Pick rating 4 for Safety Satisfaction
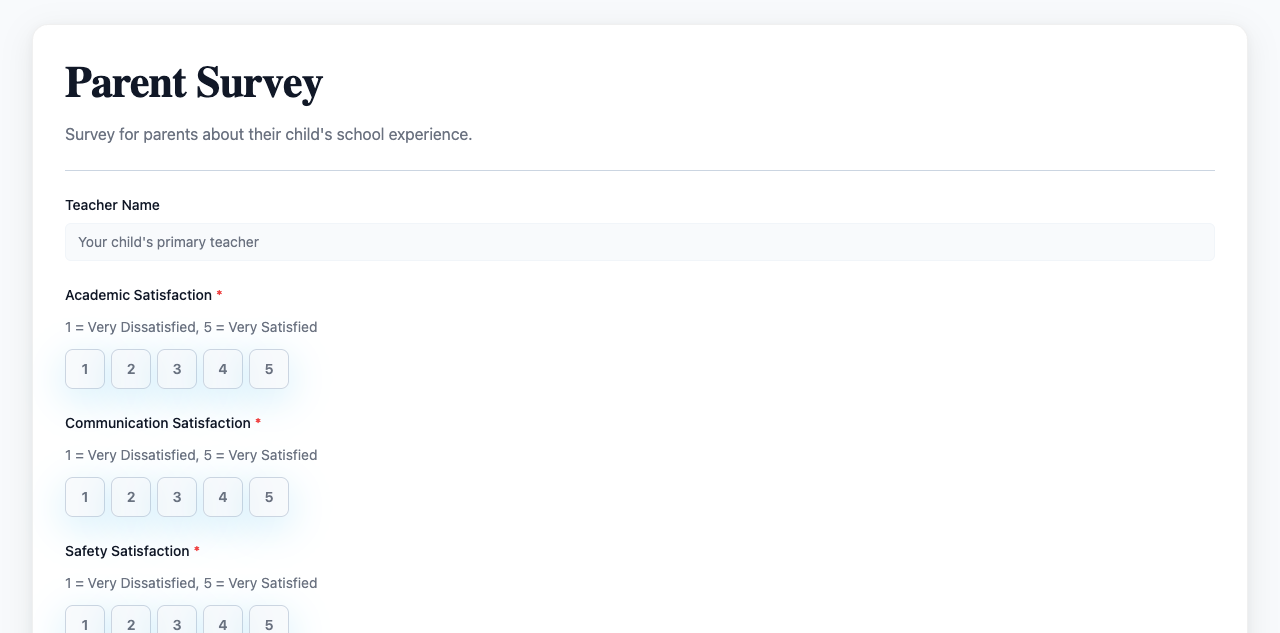The width and height of the screenshot is (1280, 633). coord(222,624)
